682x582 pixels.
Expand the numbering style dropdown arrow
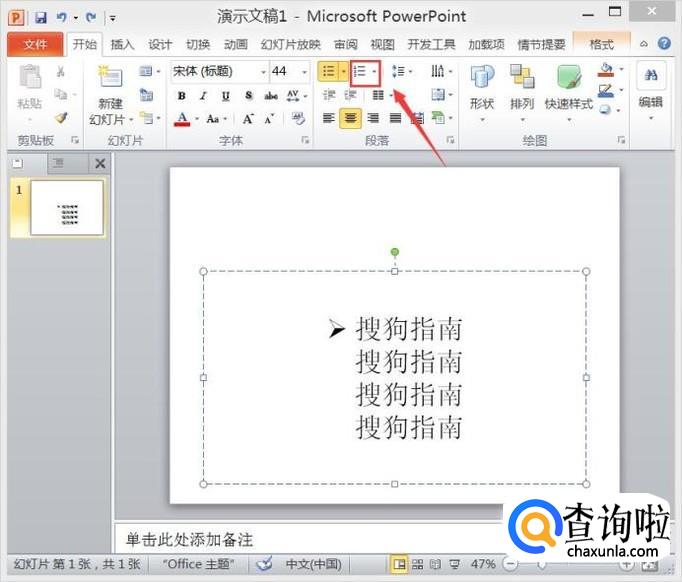point(374,71)
